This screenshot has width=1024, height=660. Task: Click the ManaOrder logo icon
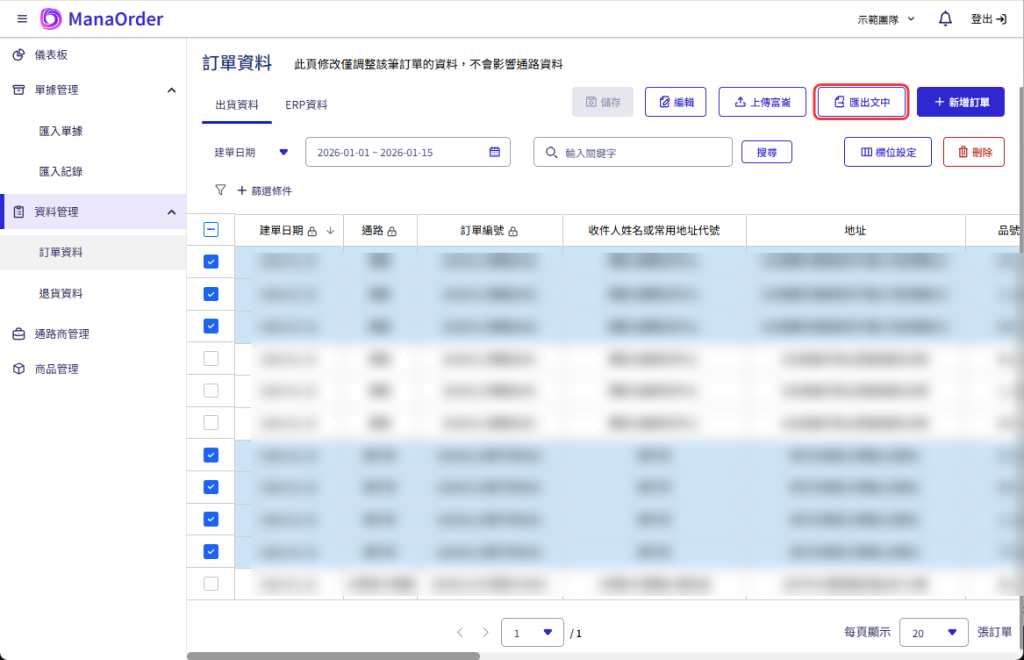click(51, 19)
